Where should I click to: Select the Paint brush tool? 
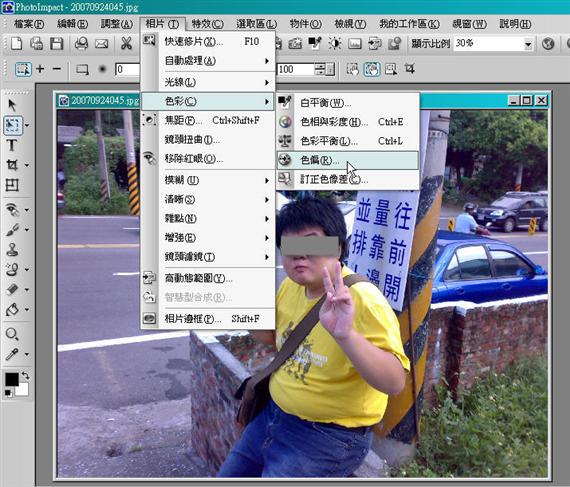(12, 230)
